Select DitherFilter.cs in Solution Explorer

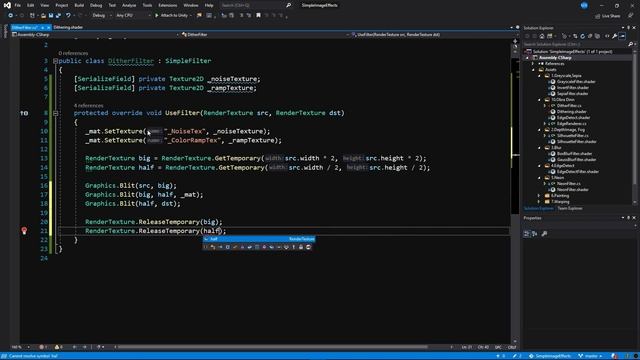[x=569, y=106]
